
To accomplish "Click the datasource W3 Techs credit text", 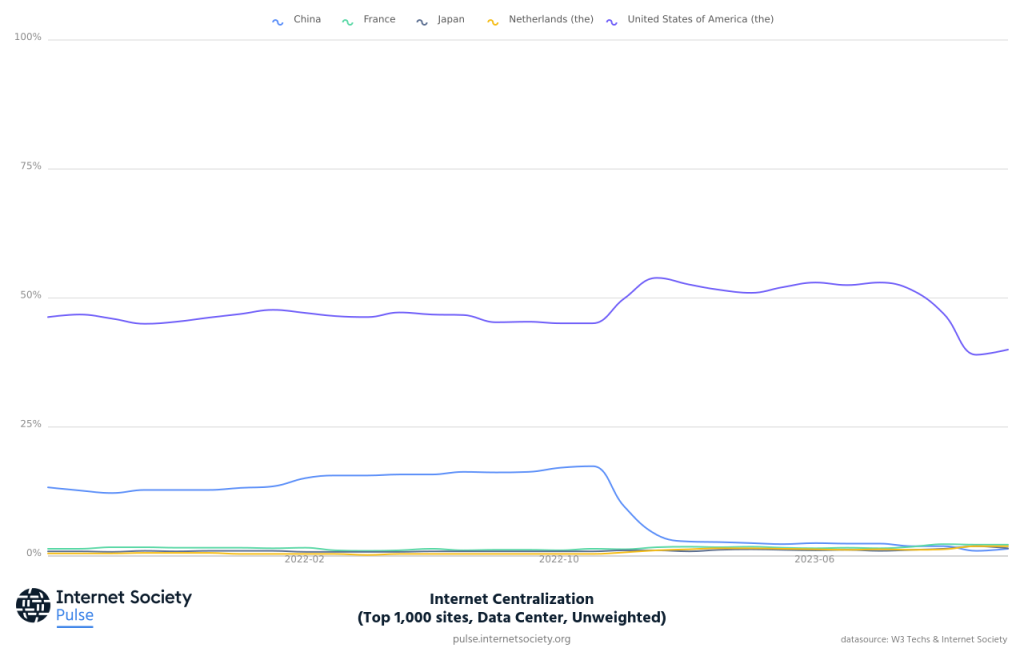I will coord(923,640).
